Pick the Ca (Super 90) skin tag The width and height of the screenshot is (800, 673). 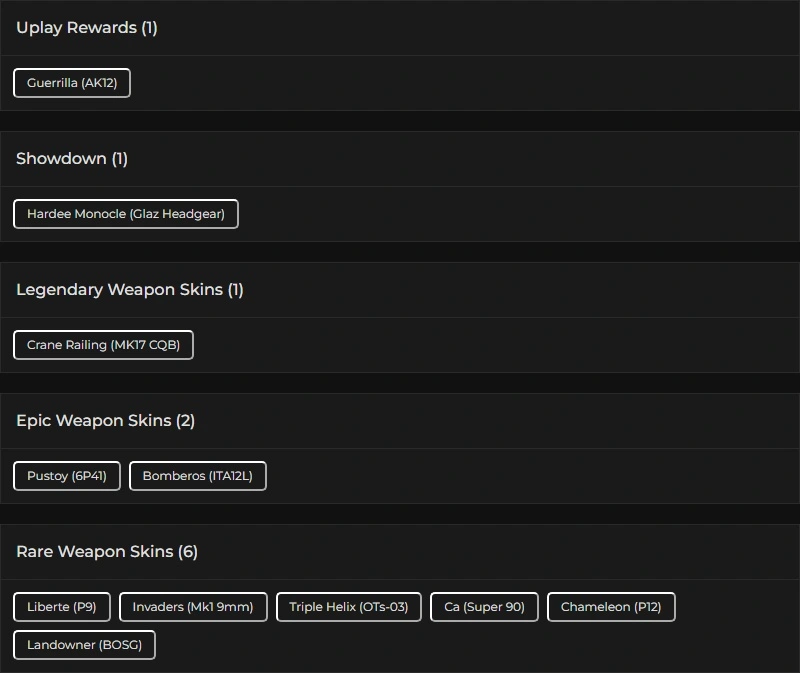coord(484,607)
